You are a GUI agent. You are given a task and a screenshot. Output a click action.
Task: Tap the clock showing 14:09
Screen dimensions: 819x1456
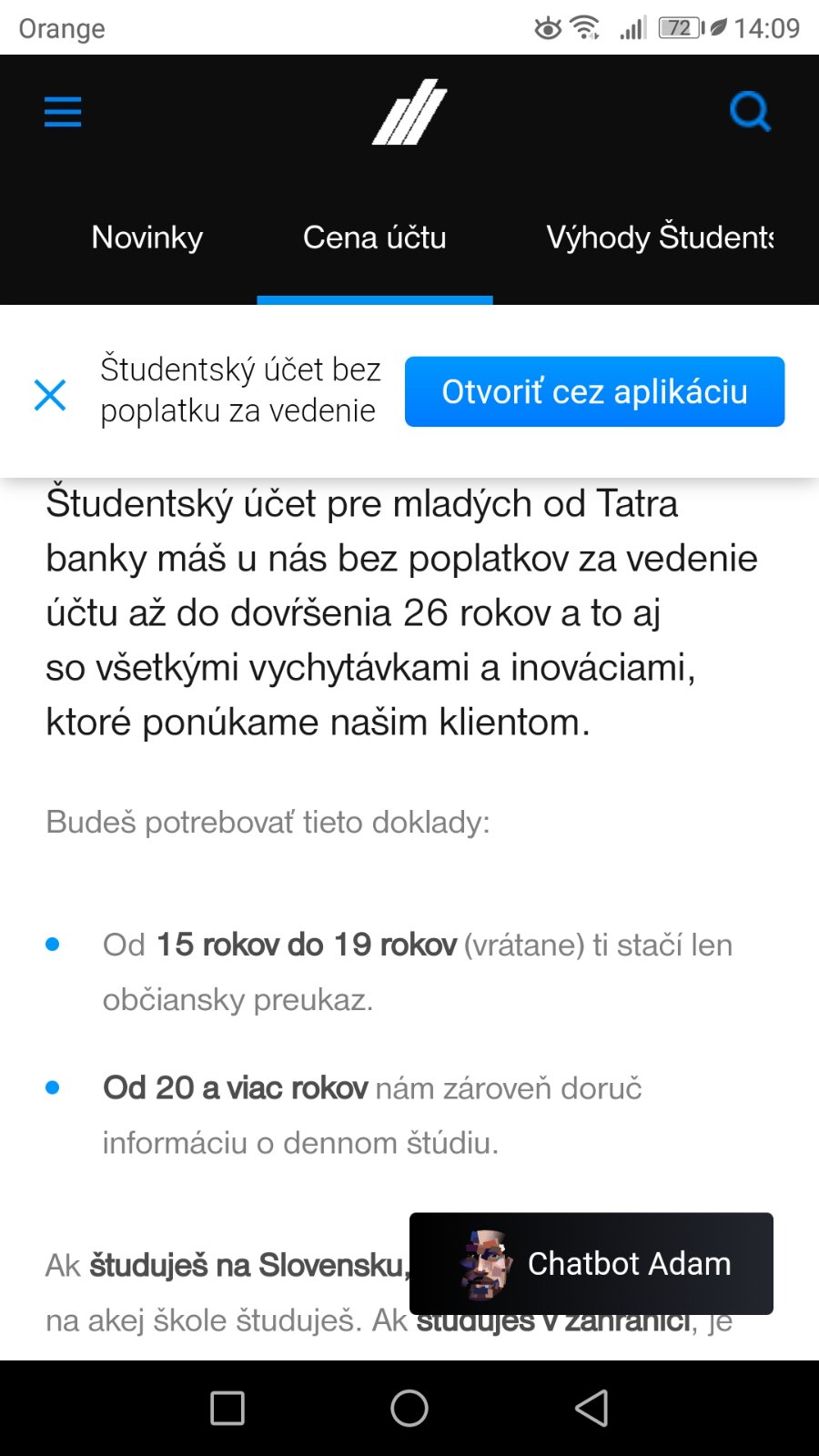[x=766, y=28]
